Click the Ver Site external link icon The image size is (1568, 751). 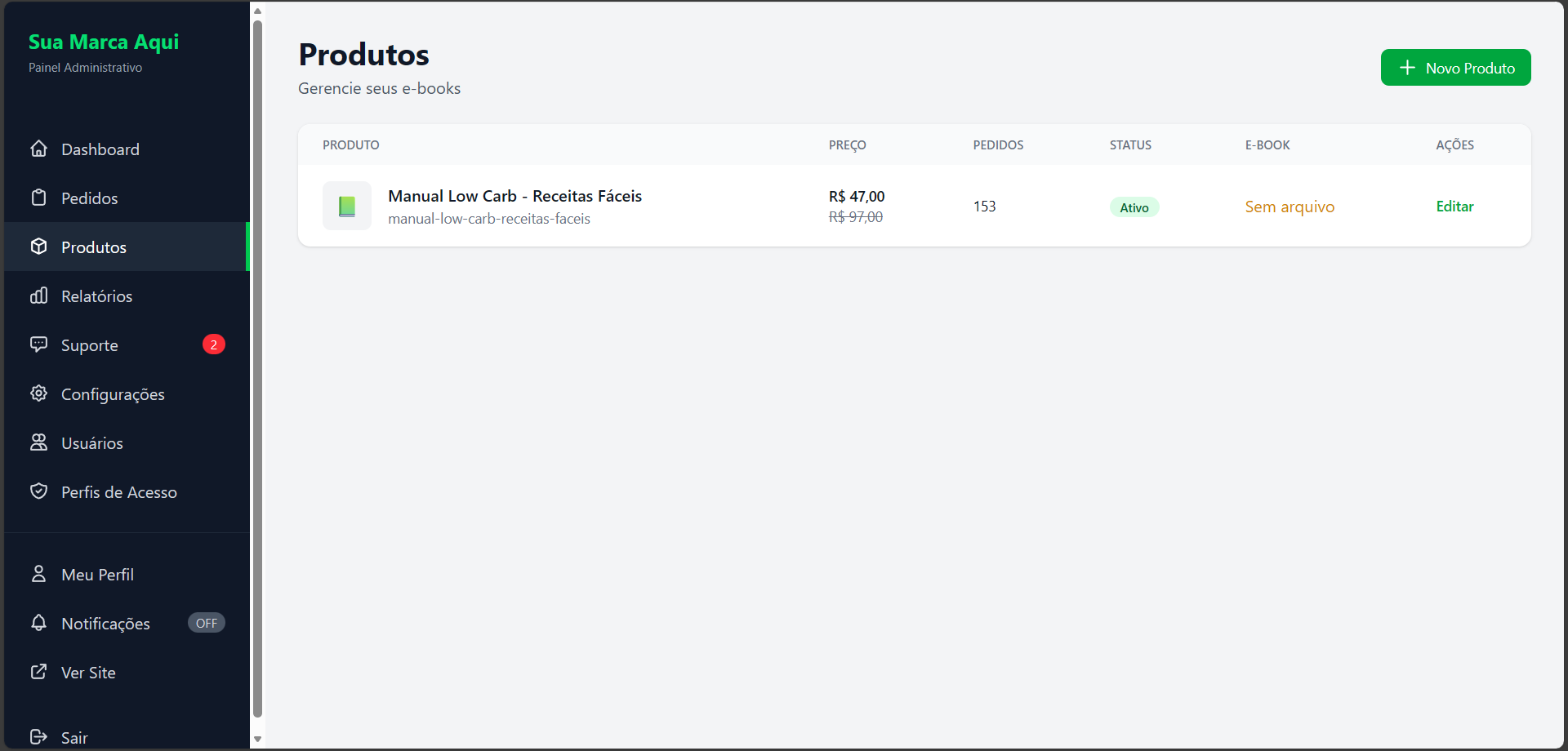pyautogui.click(x=38, y=672)
